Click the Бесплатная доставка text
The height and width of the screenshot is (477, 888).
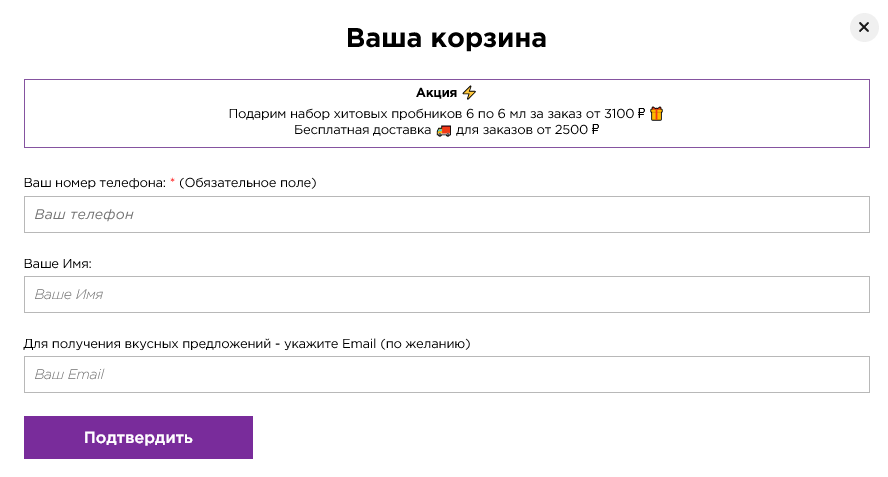tap(362, 130)
